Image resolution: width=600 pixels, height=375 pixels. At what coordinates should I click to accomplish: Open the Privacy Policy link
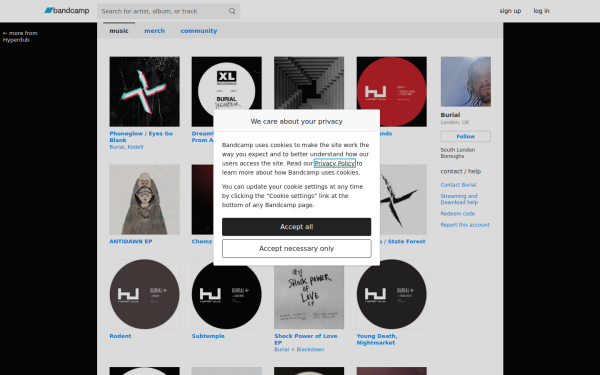tap(335, 163)
